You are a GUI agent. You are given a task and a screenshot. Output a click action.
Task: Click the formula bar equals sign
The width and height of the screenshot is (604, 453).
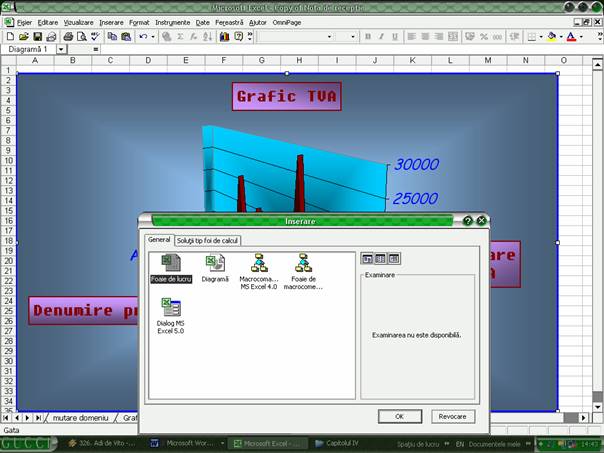pyautogui.click(x=96, y=49)
